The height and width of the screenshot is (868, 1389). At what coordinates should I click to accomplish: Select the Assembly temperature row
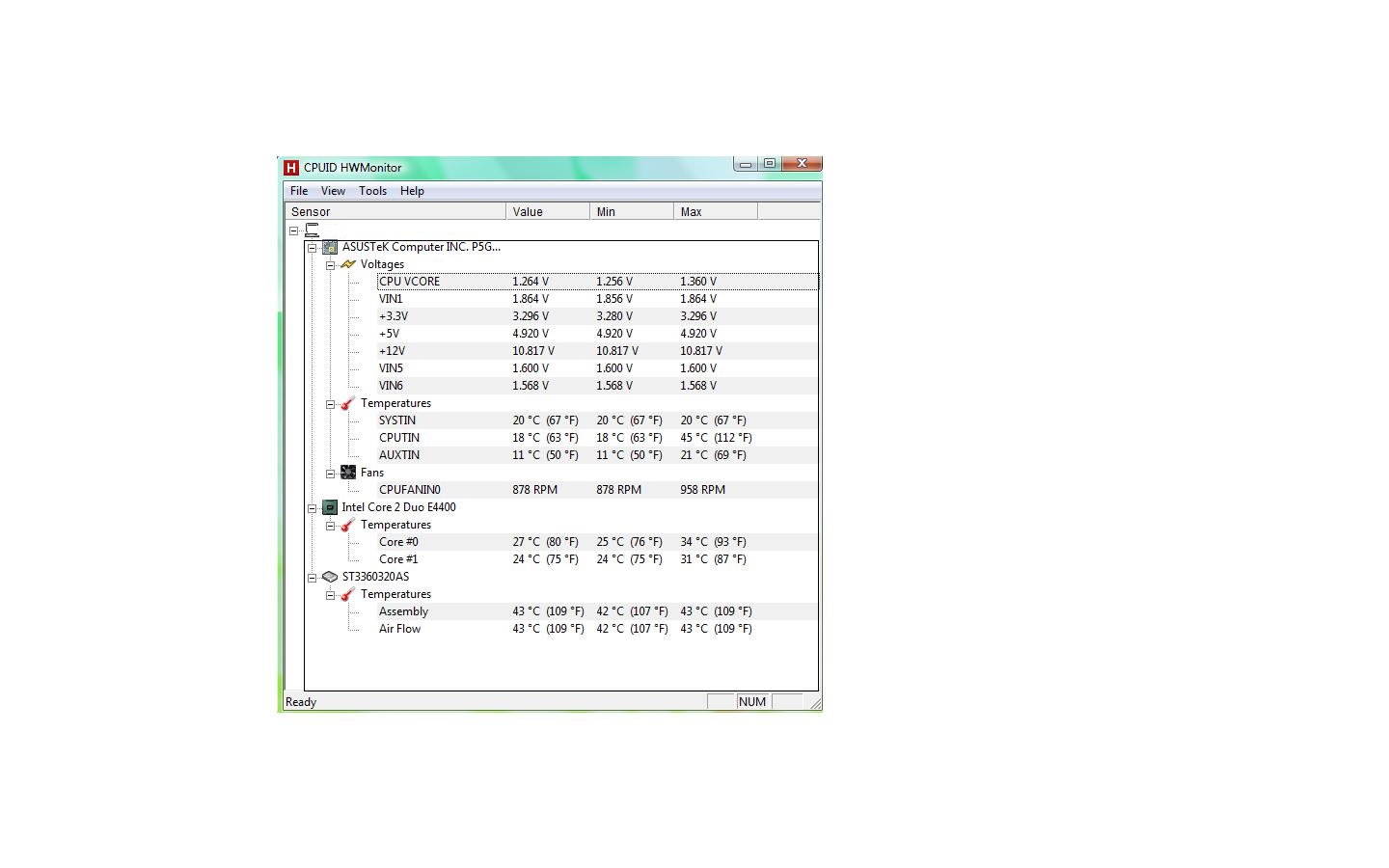(598, 611)
